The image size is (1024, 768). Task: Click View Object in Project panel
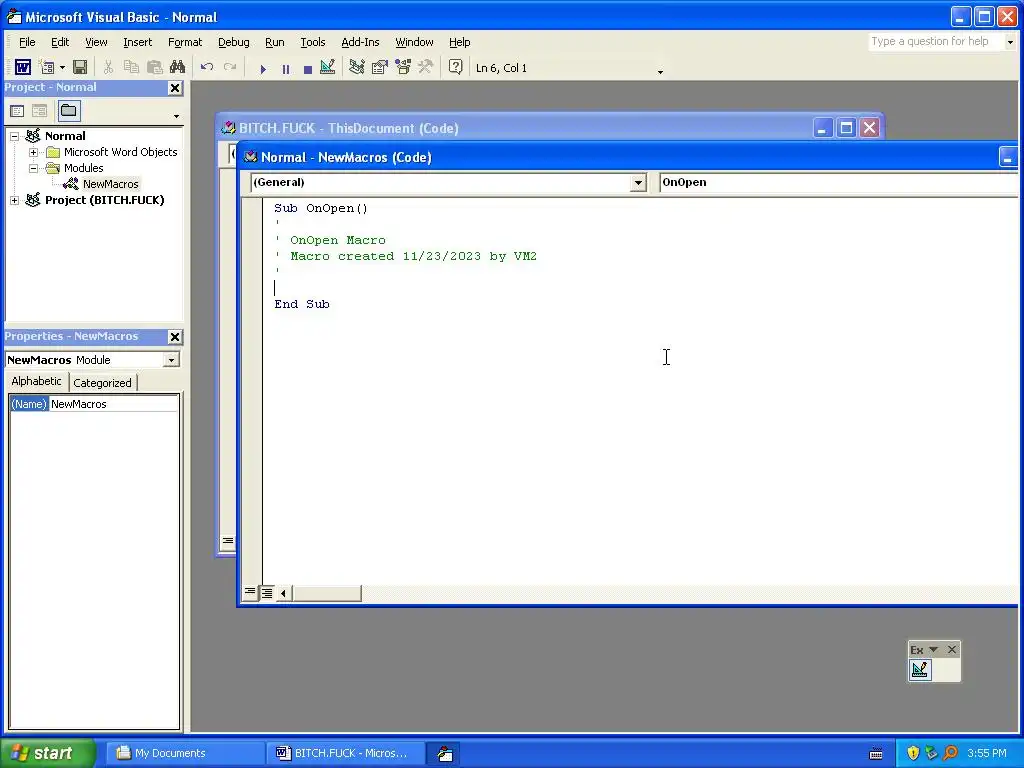[40, 111]
